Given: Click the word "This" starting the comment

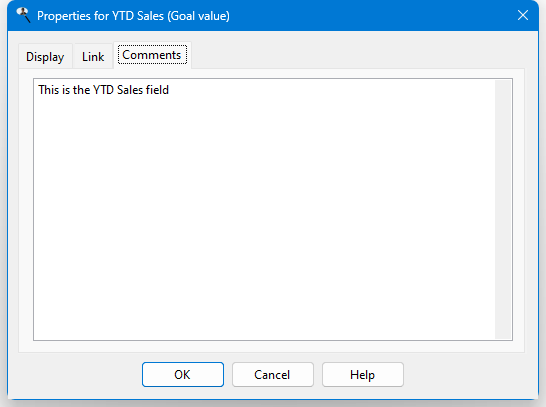Looking at the screenshot, I should (x=49, y=90).
